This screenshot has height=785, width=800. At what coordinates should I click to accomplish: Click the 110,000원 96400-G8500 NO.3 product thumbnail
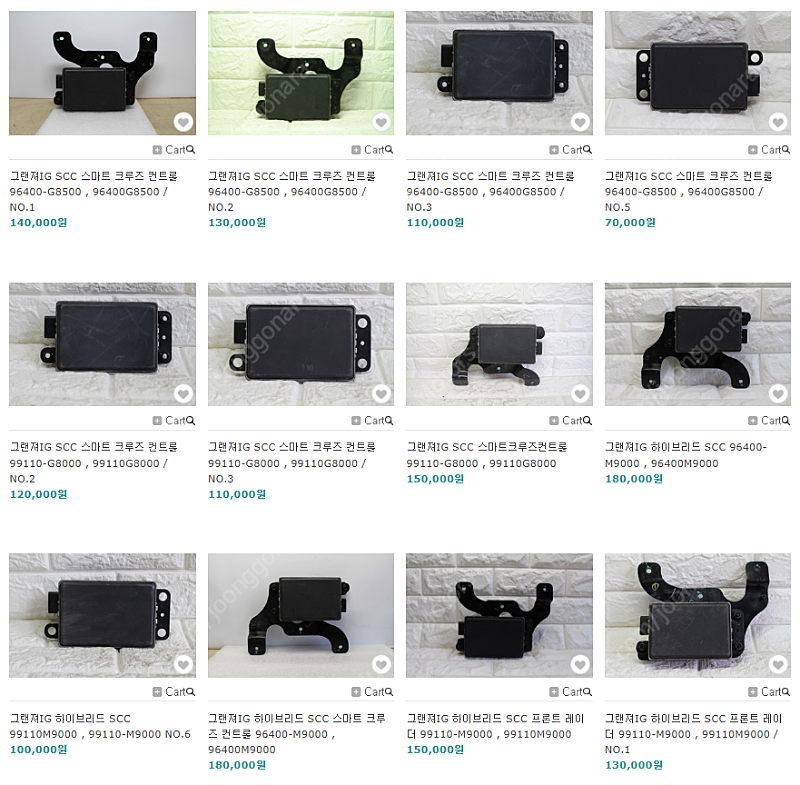tap(499, 73)
